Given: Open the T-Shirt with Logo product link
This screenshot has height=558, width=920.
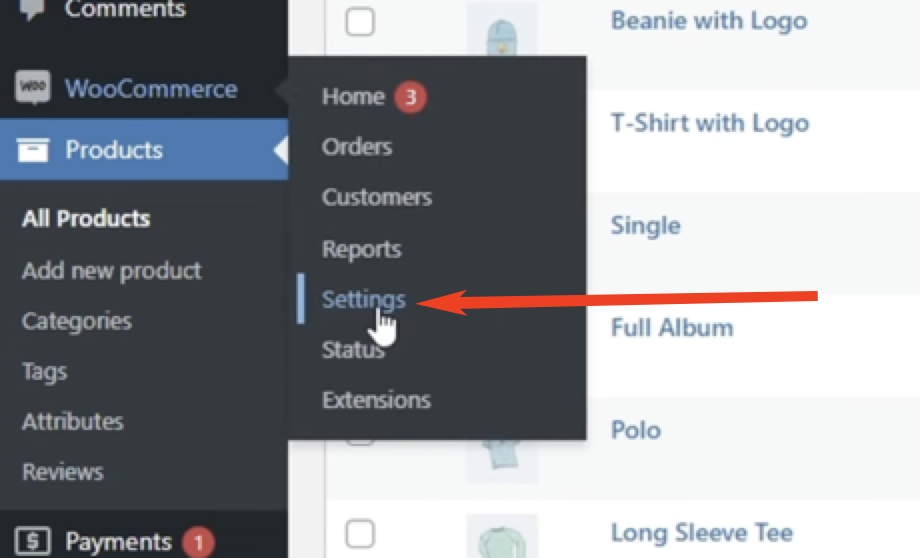Looking at the screenshot, I should click(710, 123).
